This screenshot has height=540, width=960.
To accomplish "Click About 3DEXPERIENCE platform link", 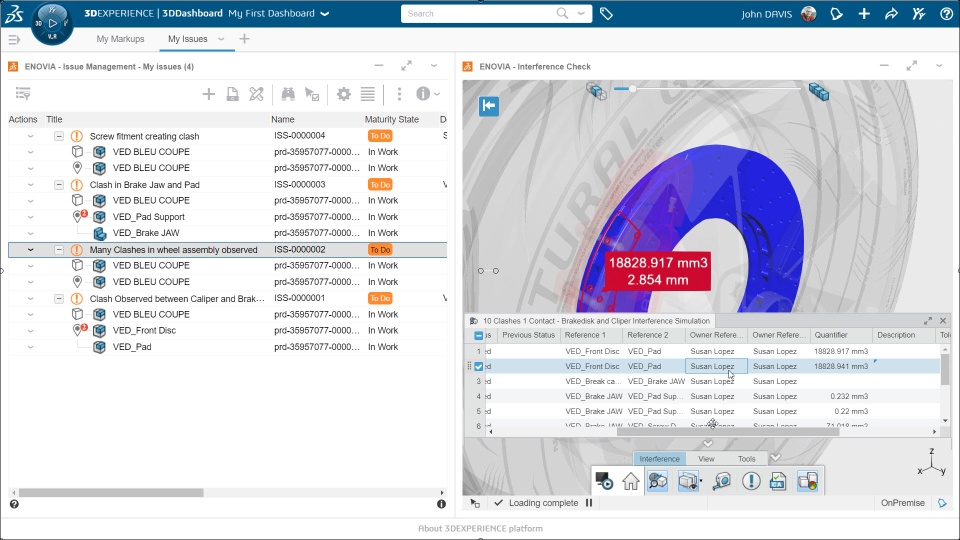I will click(480, 528).
